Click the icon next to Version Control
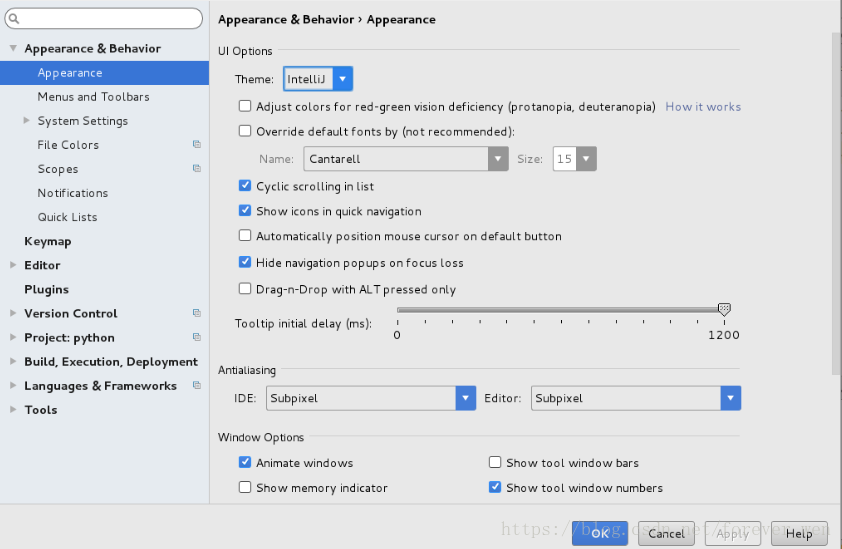This screenshot has width=842, height=549. (197, 313)
